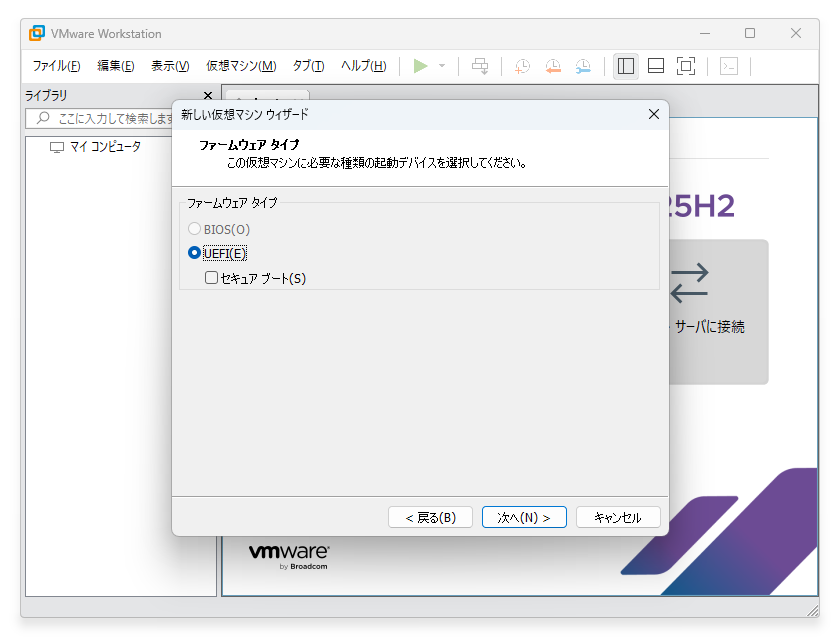Power on the virtual machine
This screenshot has height=638, width=834.
point(420,66)
